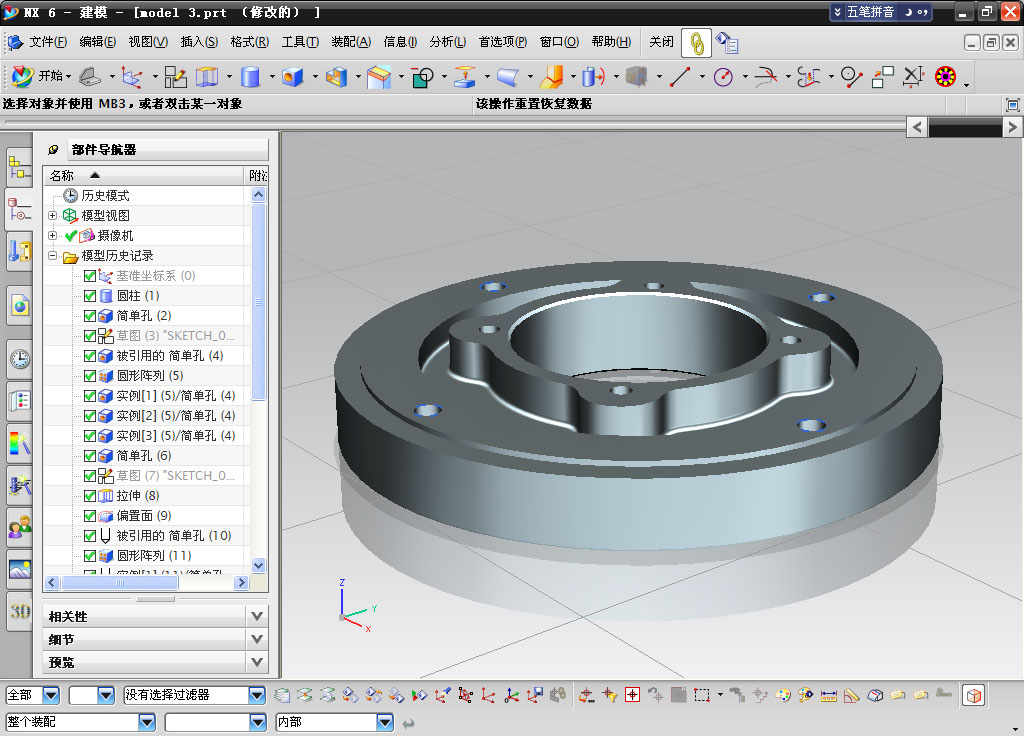
Task: Open the Roles sidebar tab with people icon
Action: tap(20, 526)
